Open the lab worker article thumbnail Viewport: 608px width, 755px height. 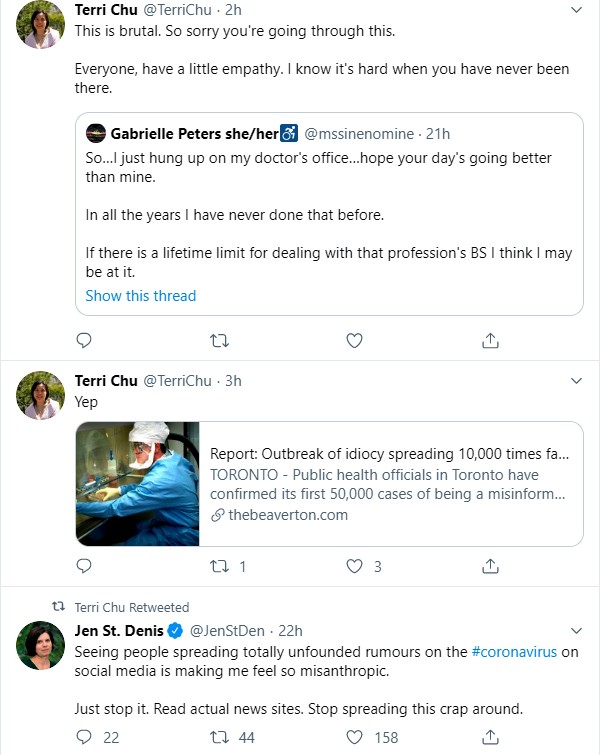(138, 484)
